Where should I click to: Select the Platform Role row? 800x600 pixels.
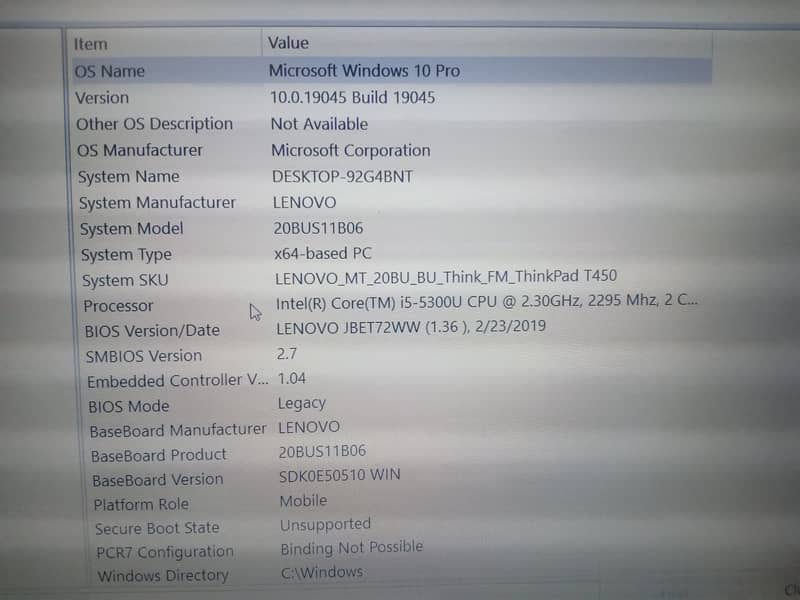(x=141, y=505)
